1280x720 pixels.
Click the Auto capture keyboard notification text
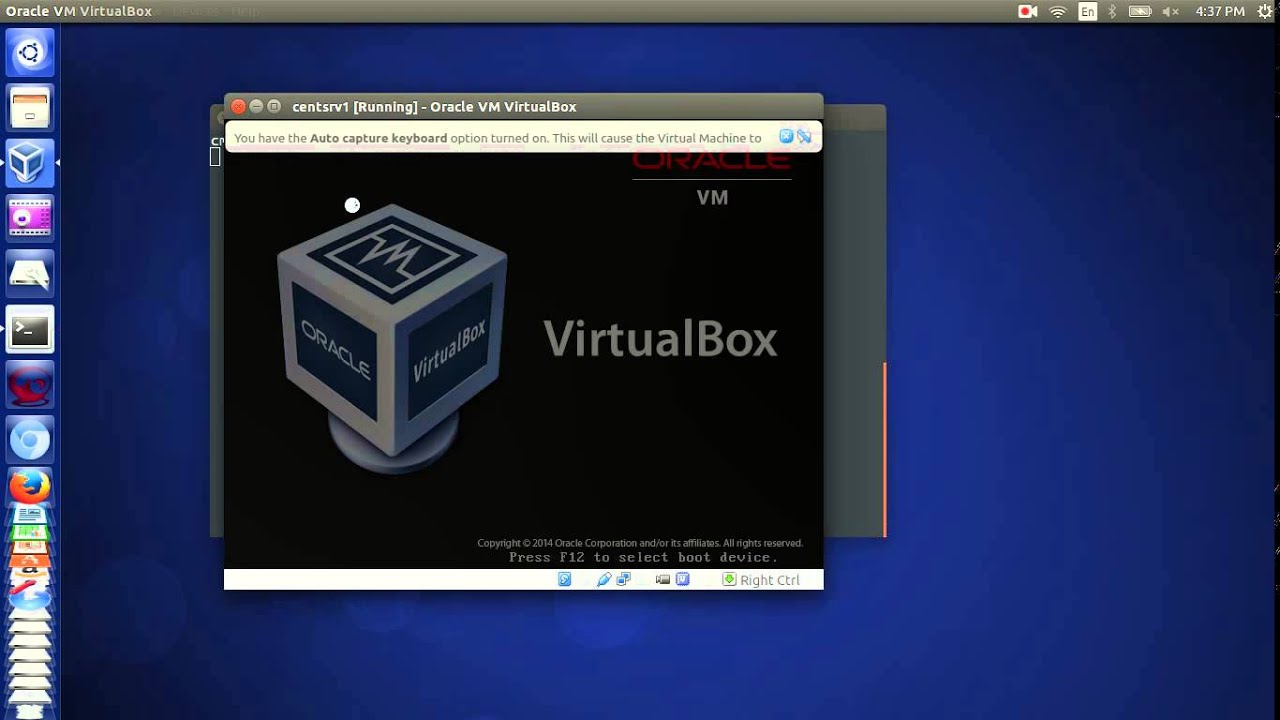(498, 138)
